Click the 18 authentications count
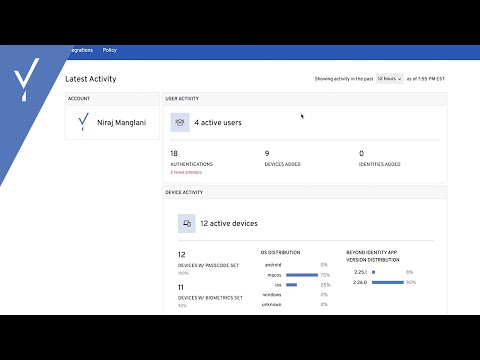This screenshot has height=360, width=480. pyautogui.click(x=174, y=153)
